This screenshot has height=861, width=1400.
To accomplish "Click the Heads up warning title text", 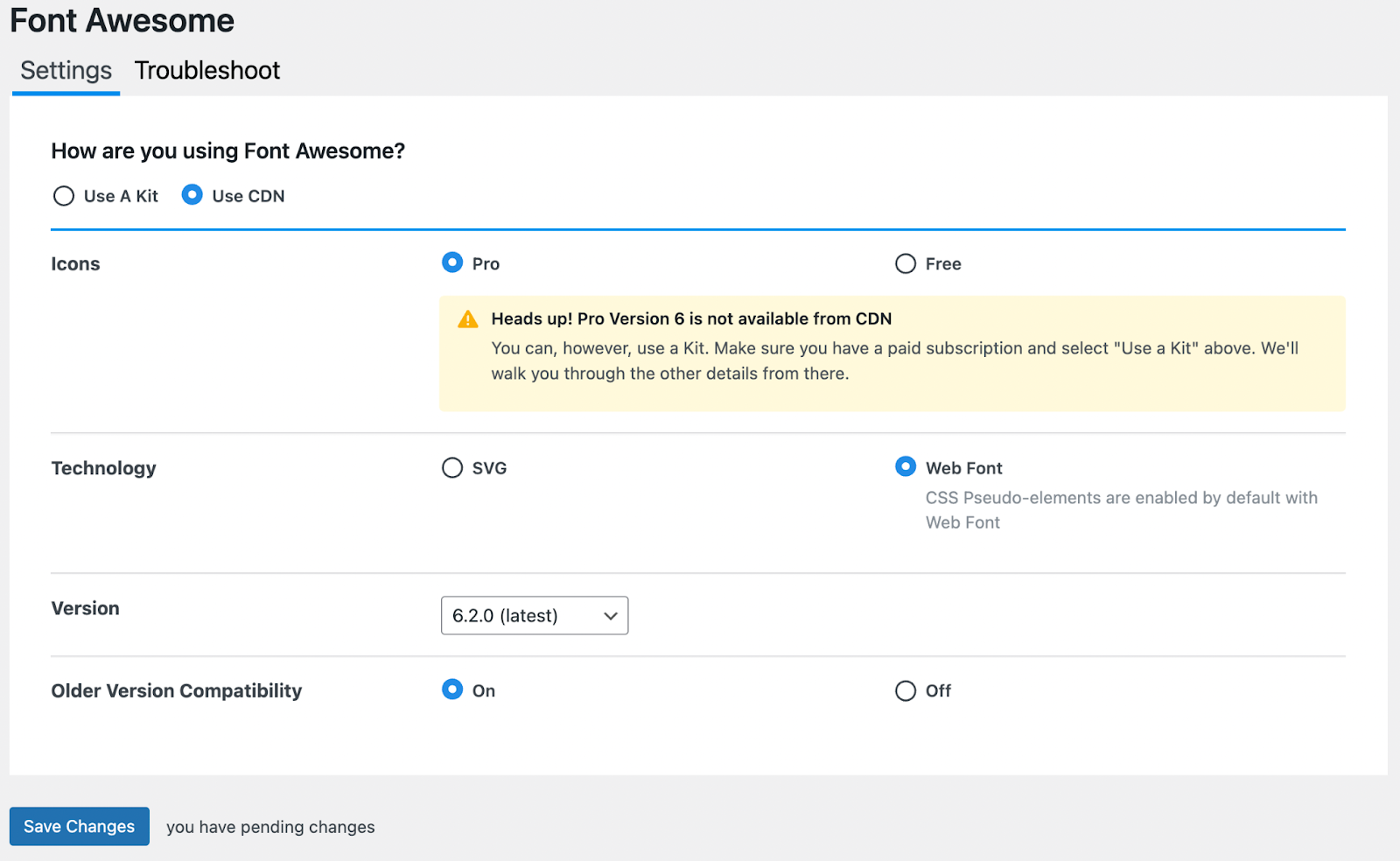I will (x=691, y=319).
